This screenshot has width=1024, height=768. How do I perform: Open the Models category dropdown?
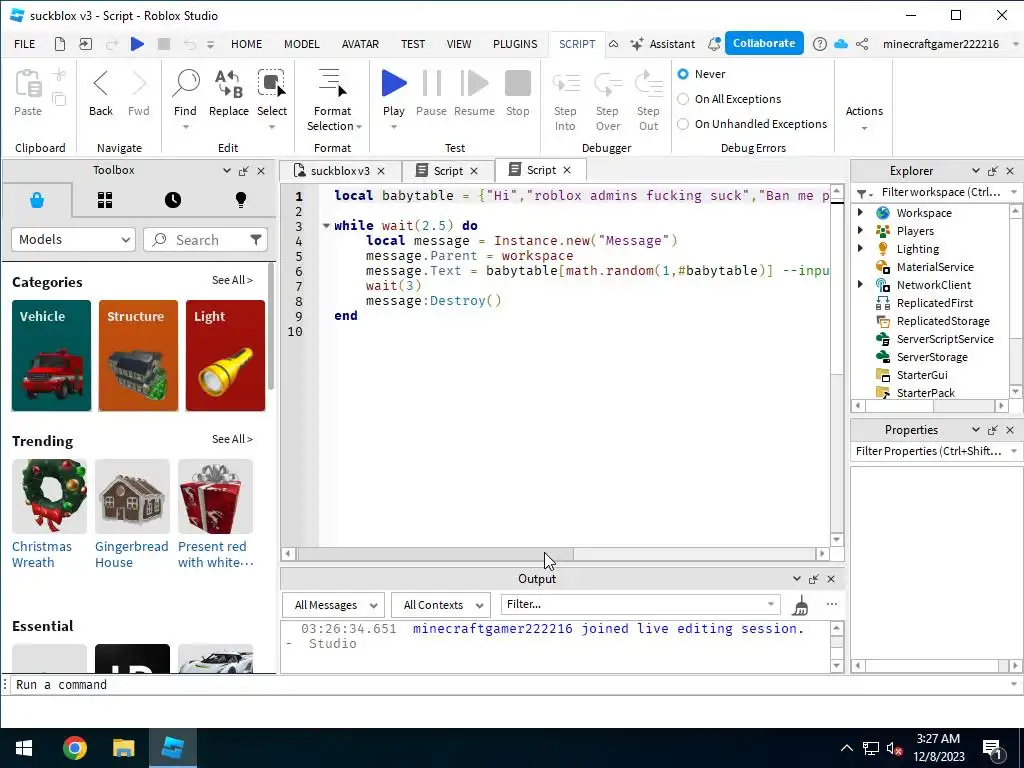click(73, 240)
